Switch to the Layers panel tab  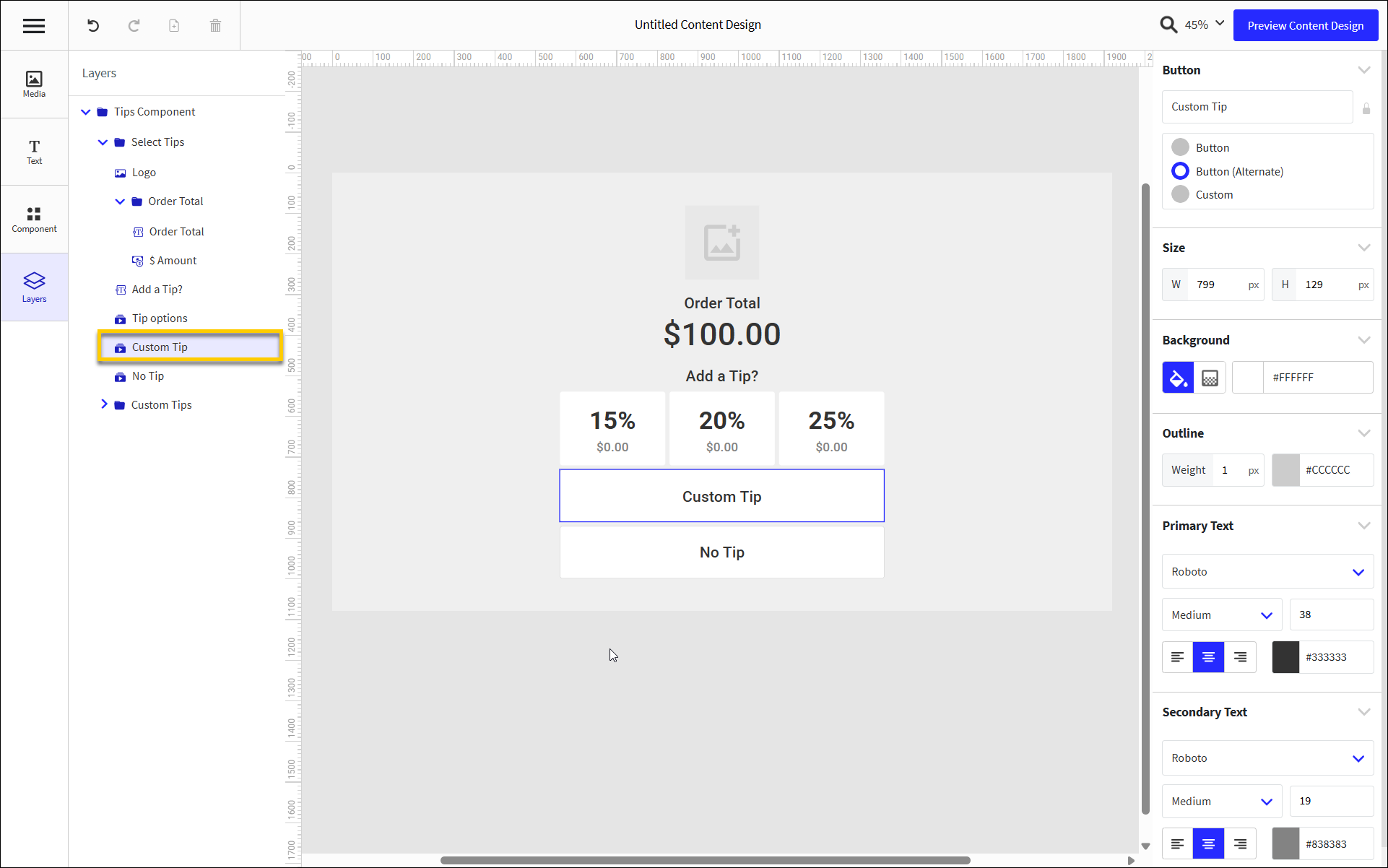[34, 287]
